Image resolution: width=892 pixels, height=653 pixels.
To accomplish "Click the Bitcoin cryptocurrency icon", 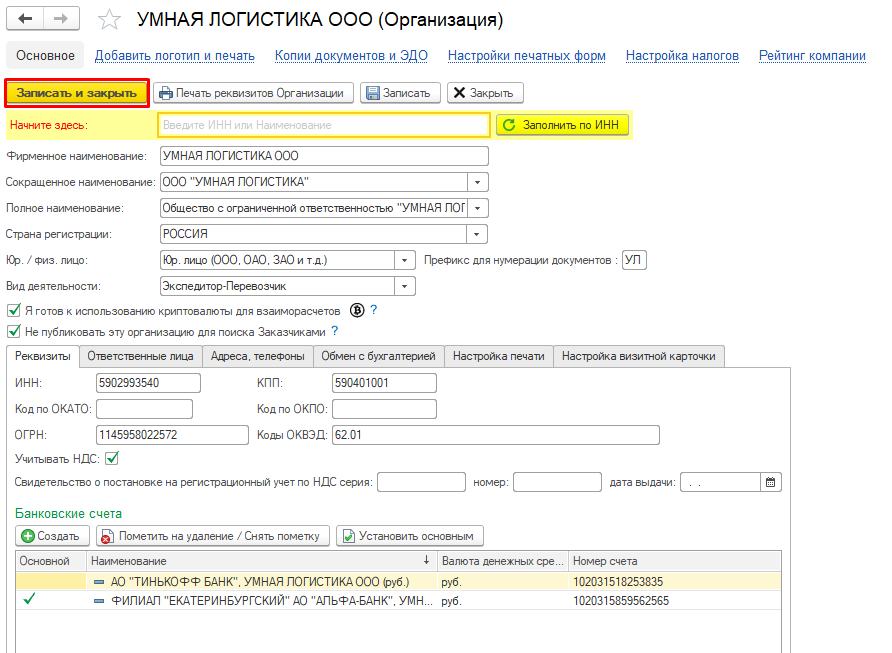I will tap(357, 310).
